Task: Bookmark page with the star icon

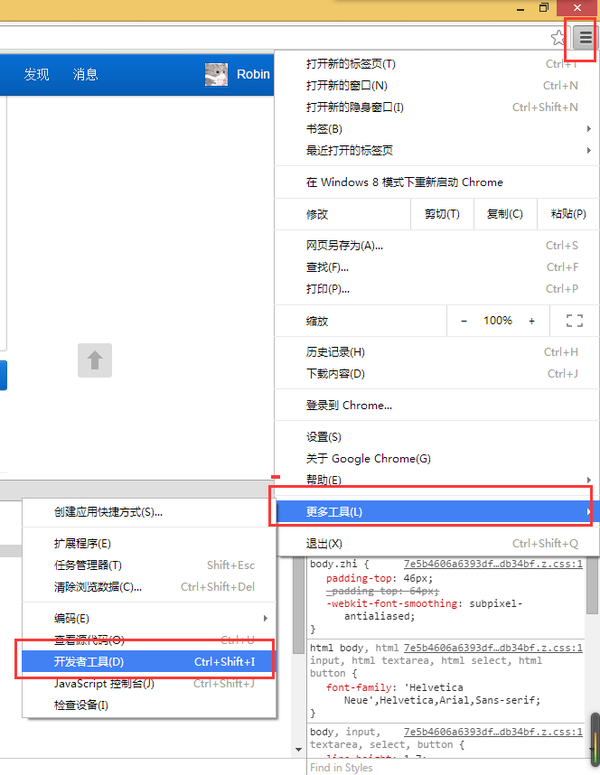Action: tap(558, 38)
